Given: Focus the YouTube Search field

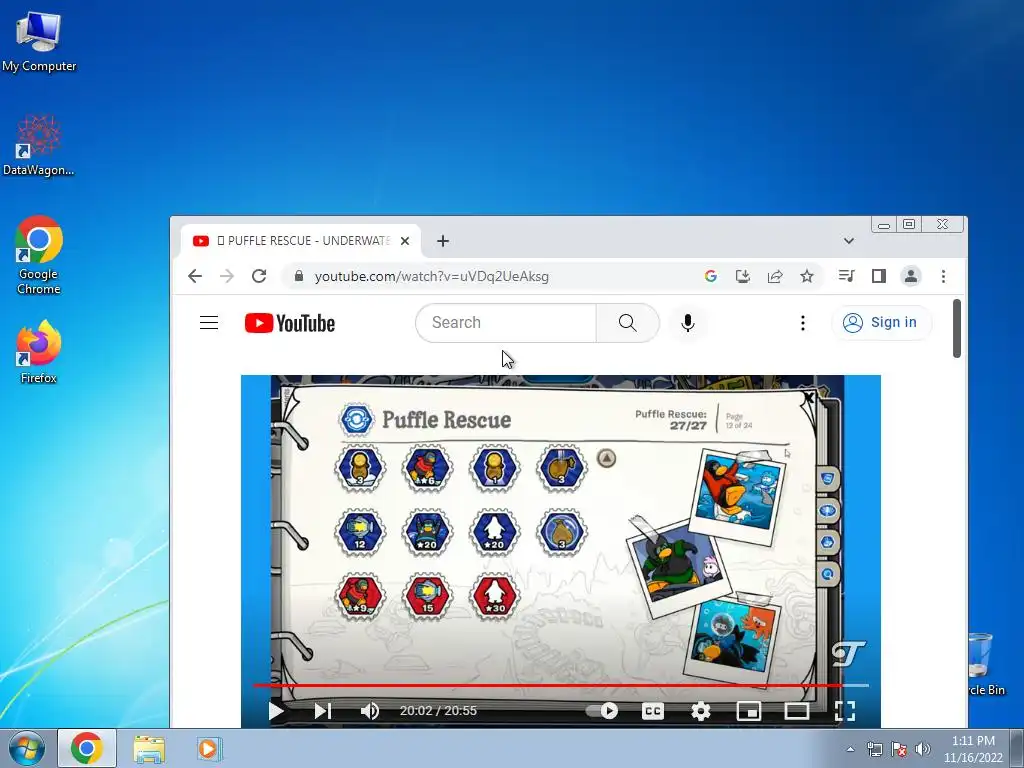Looking at the screenshot, I should [x=506, y=323].
